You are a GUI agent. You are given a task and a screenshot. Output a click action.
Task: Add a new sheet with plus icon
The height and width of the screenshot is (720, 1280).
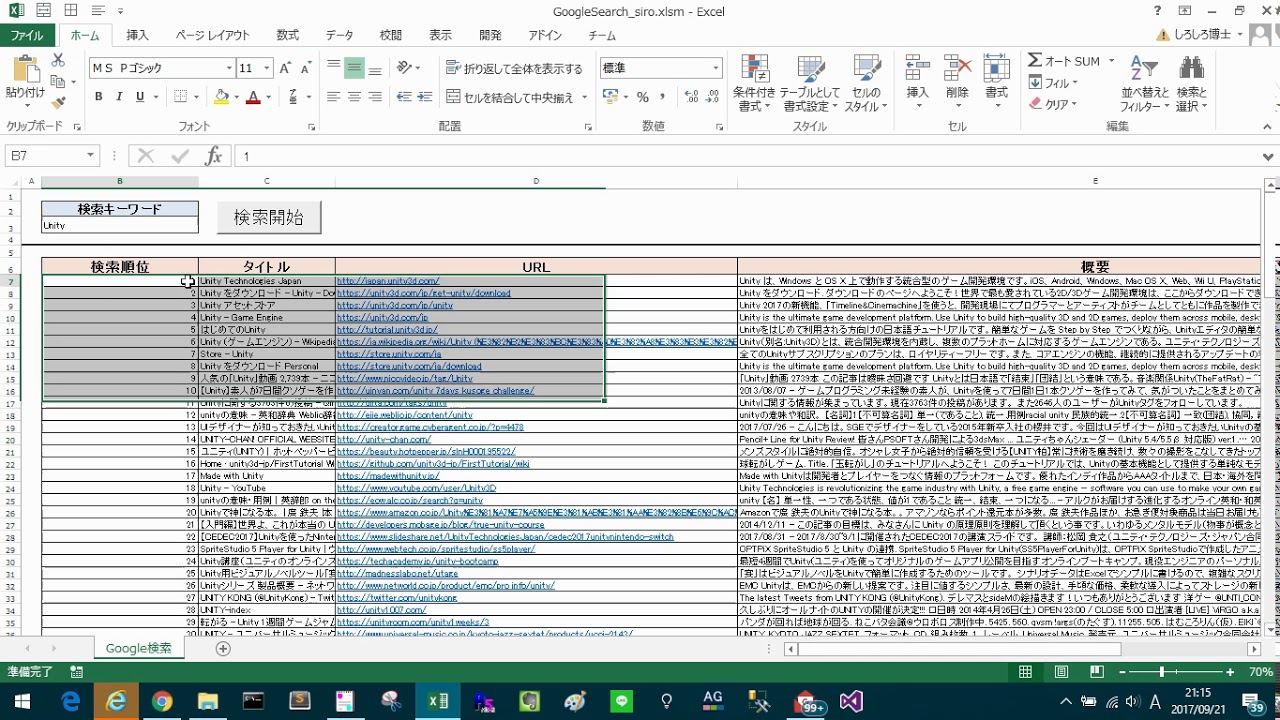click(223, 648)
